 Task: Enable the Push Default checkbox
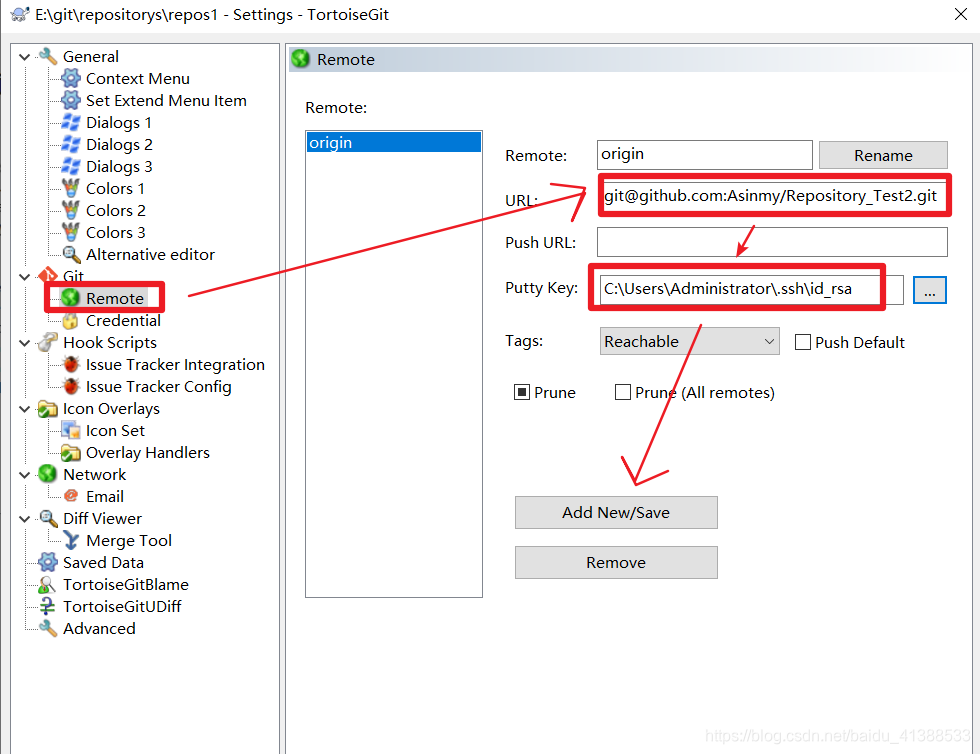tap(802, 342)
